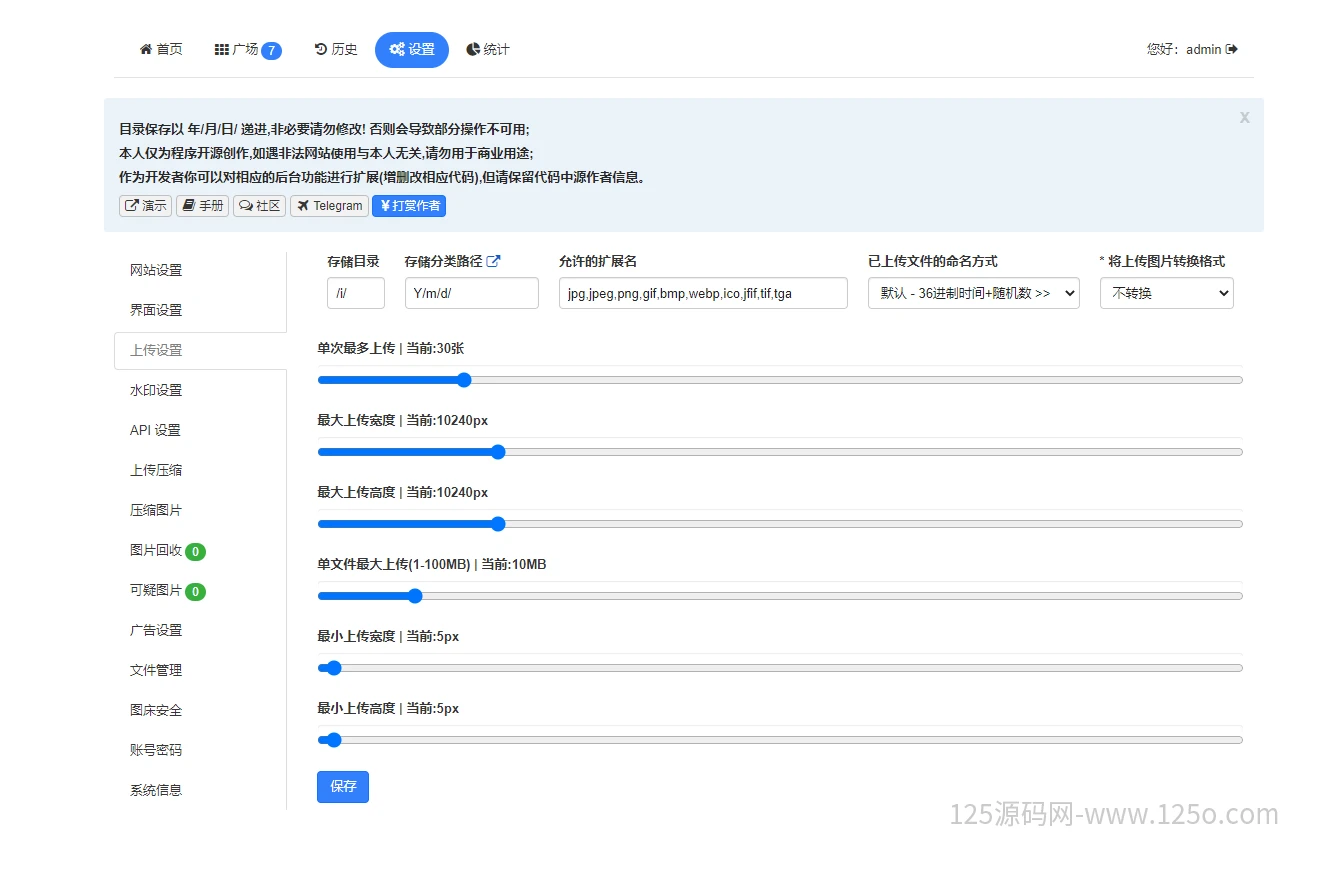
Task: Open the 手册 manual button
Action: tap(203, 206)
